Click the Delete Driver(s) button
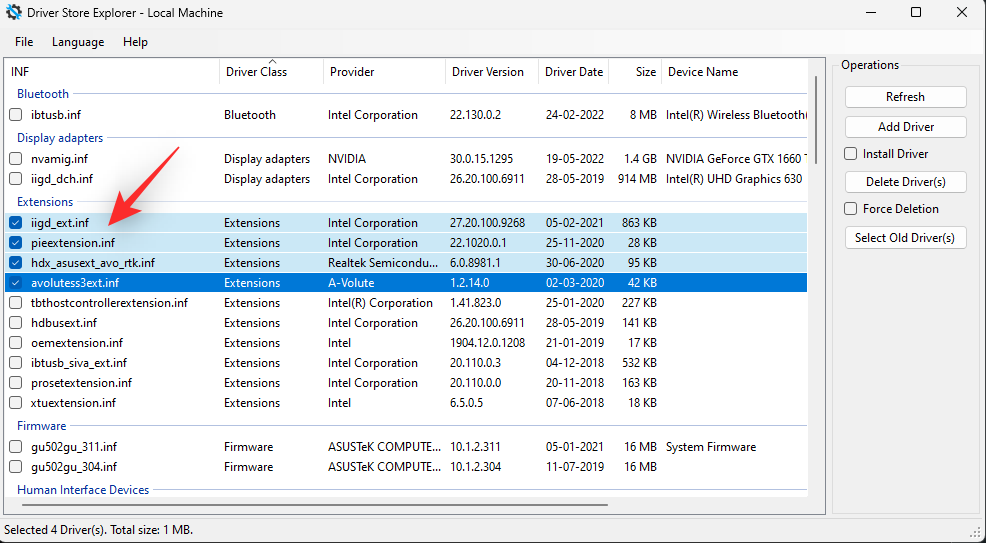 (906, 182)
